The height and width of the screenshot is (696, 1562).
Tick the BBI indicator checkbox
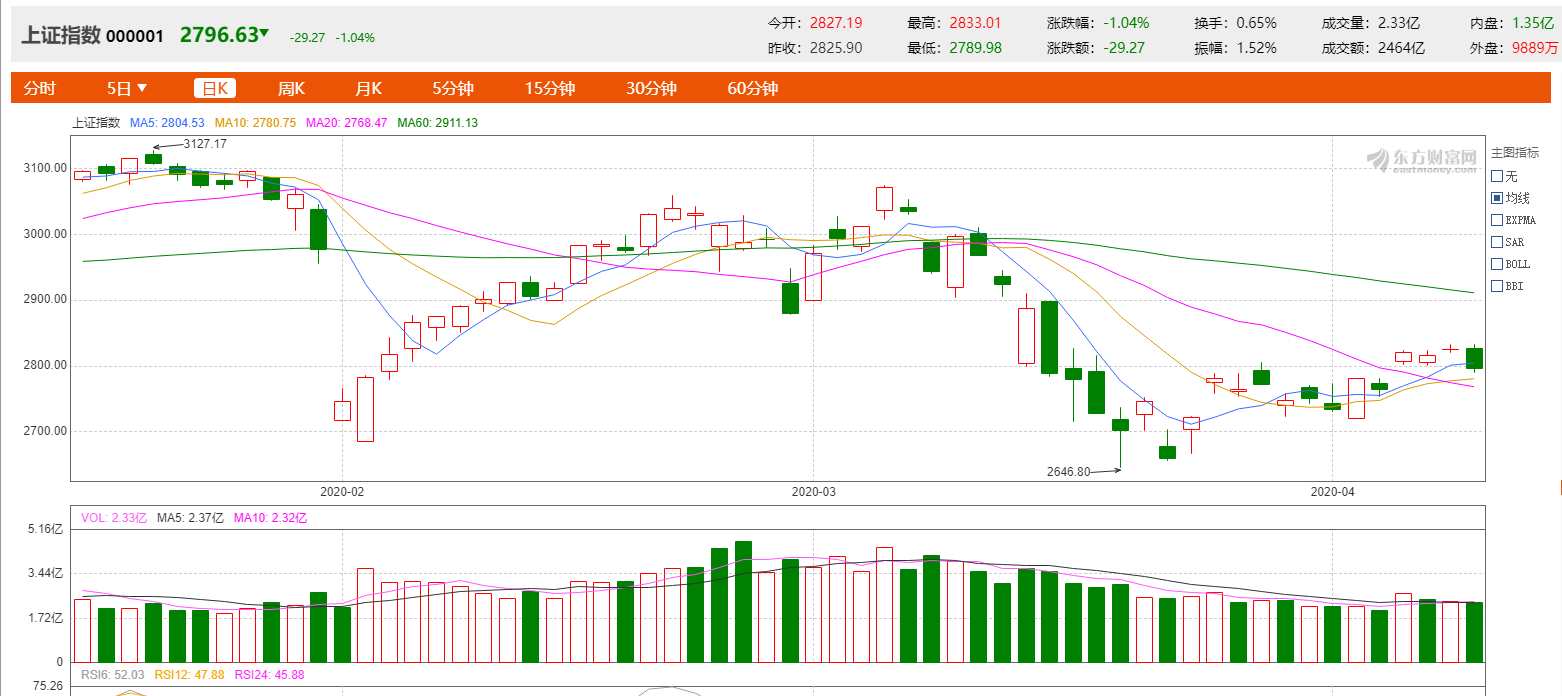pos(1497,286)
